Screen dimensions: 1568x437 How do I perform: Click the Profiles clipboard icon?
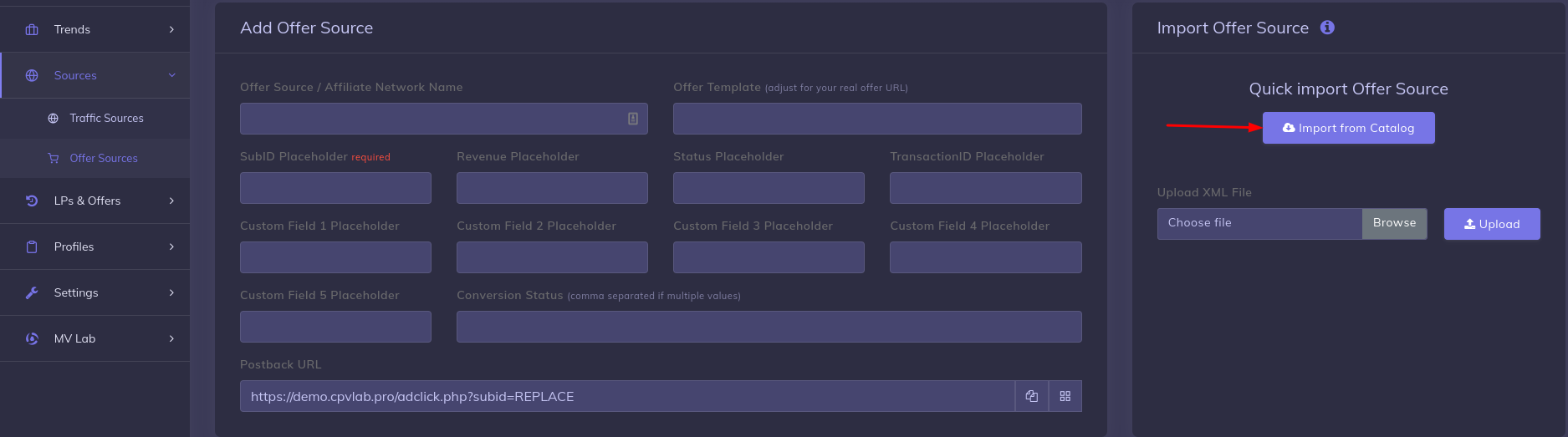point(32,246)
